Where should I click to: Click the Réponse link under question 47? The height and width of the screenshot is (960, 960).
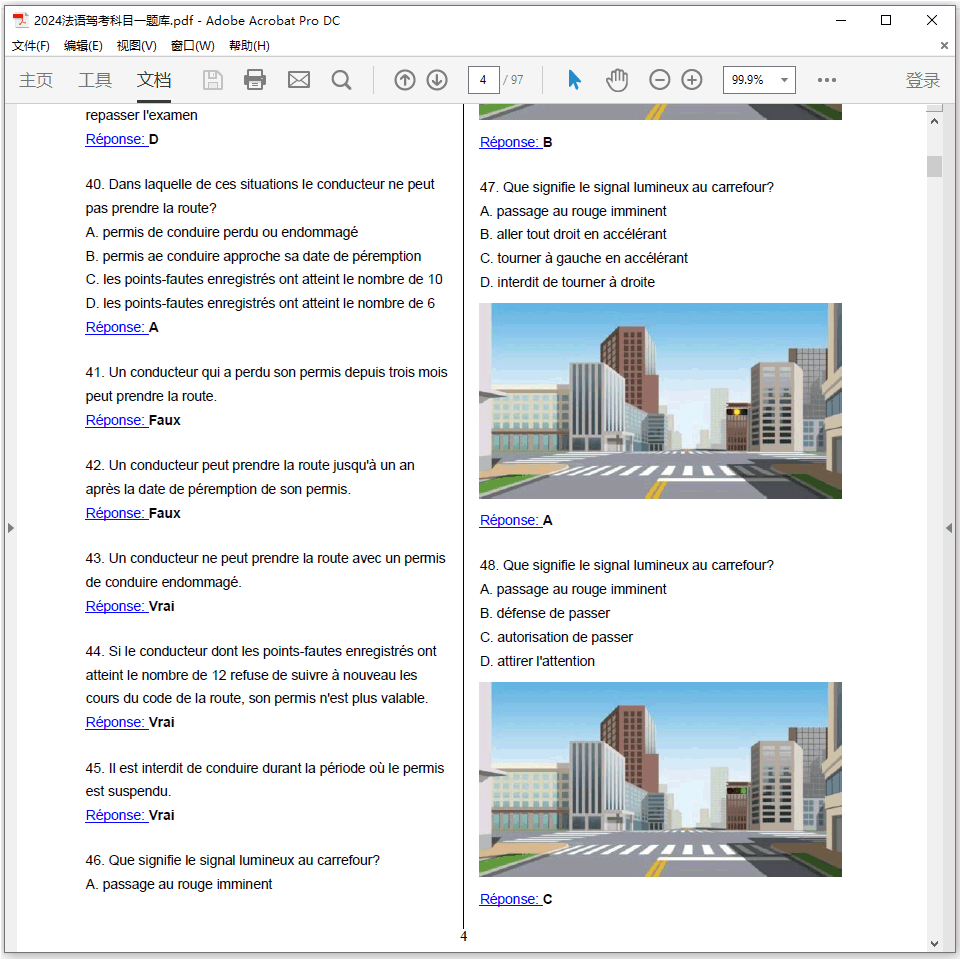tap(510, 520)
